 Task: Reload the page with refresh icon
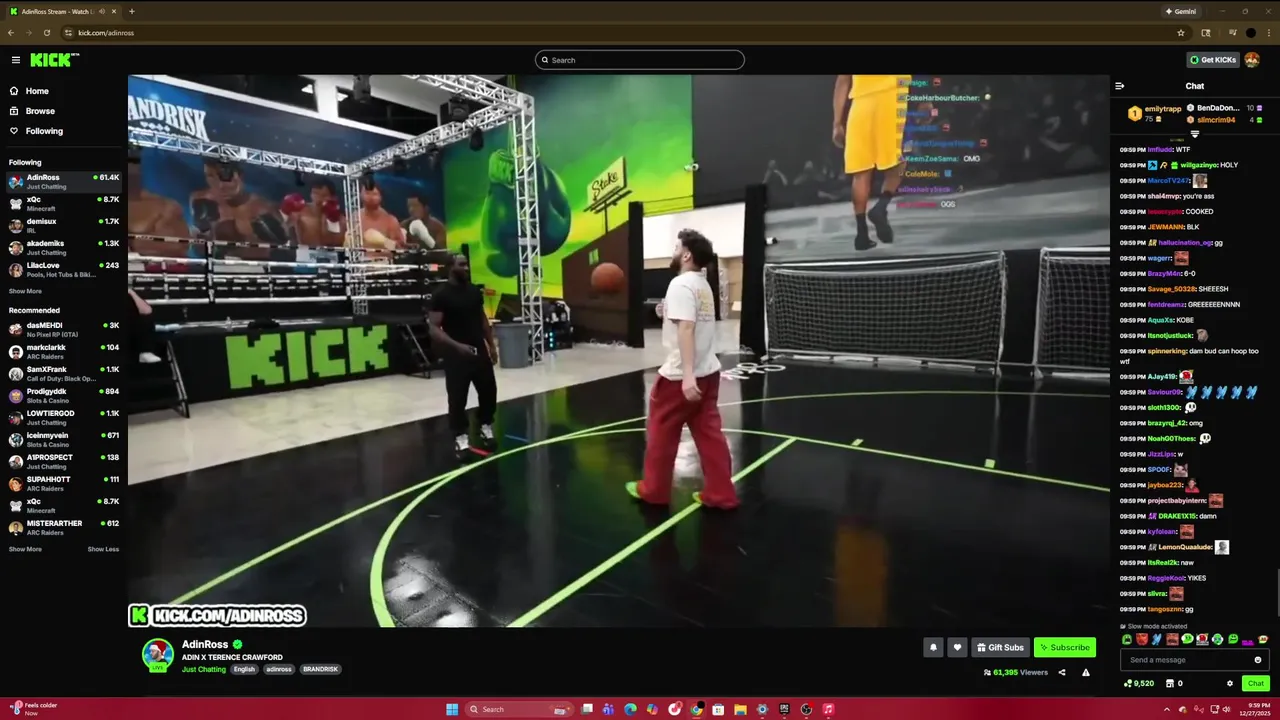47,33
